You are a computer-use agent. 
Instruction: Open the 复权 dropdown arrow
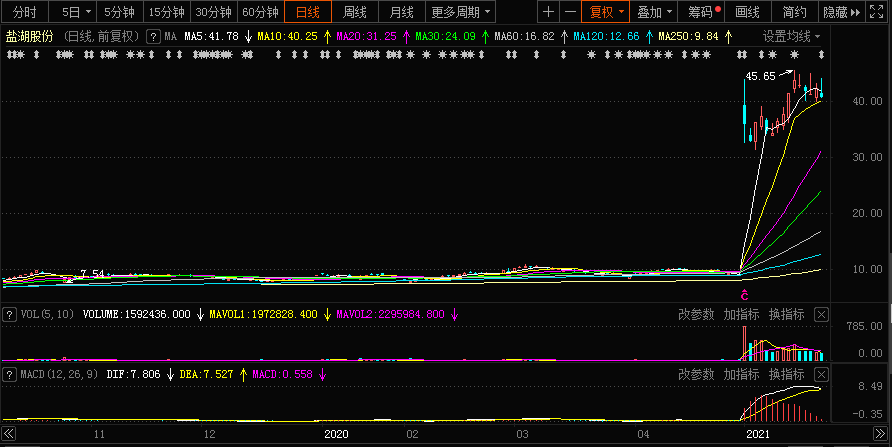pyautogui.click(x=621, y=12)
